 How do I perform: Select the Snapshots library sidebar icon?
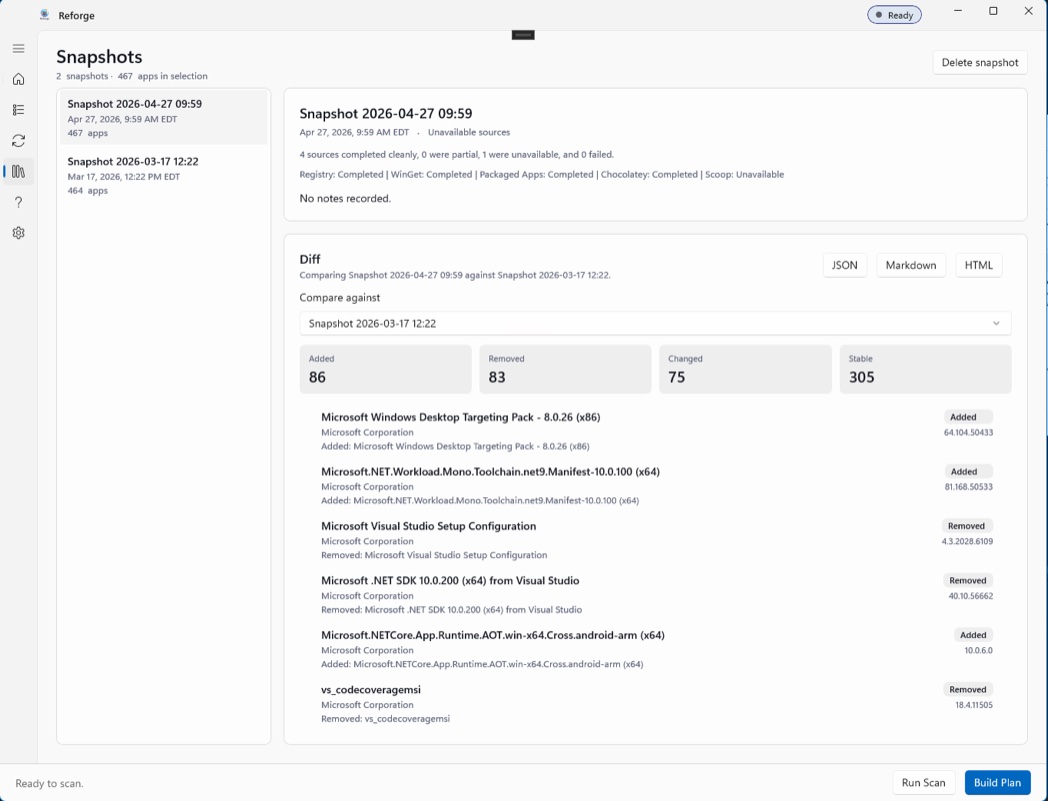pos(19,171)
